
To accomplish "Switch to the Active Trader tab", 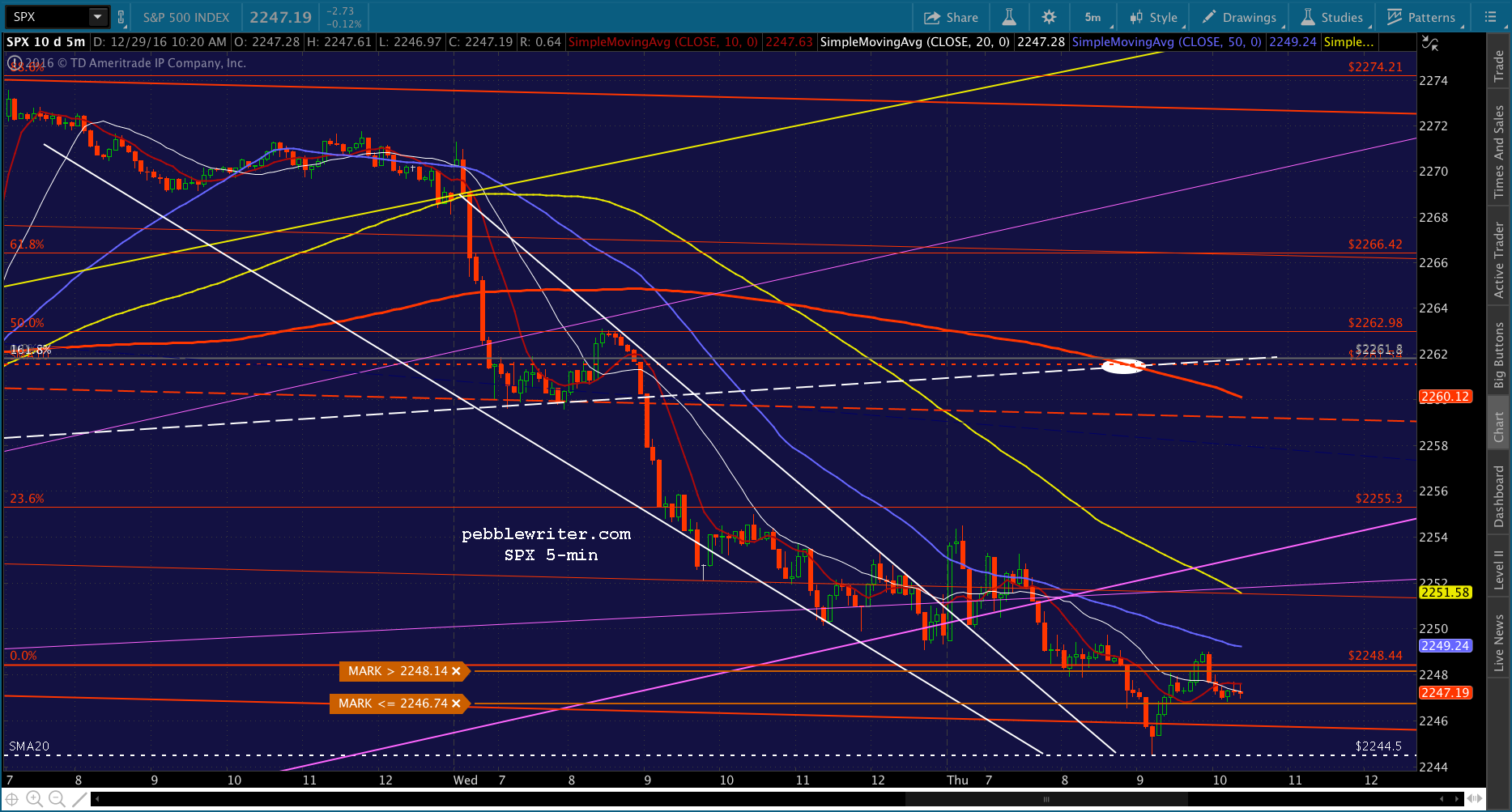I will 1499,260.
